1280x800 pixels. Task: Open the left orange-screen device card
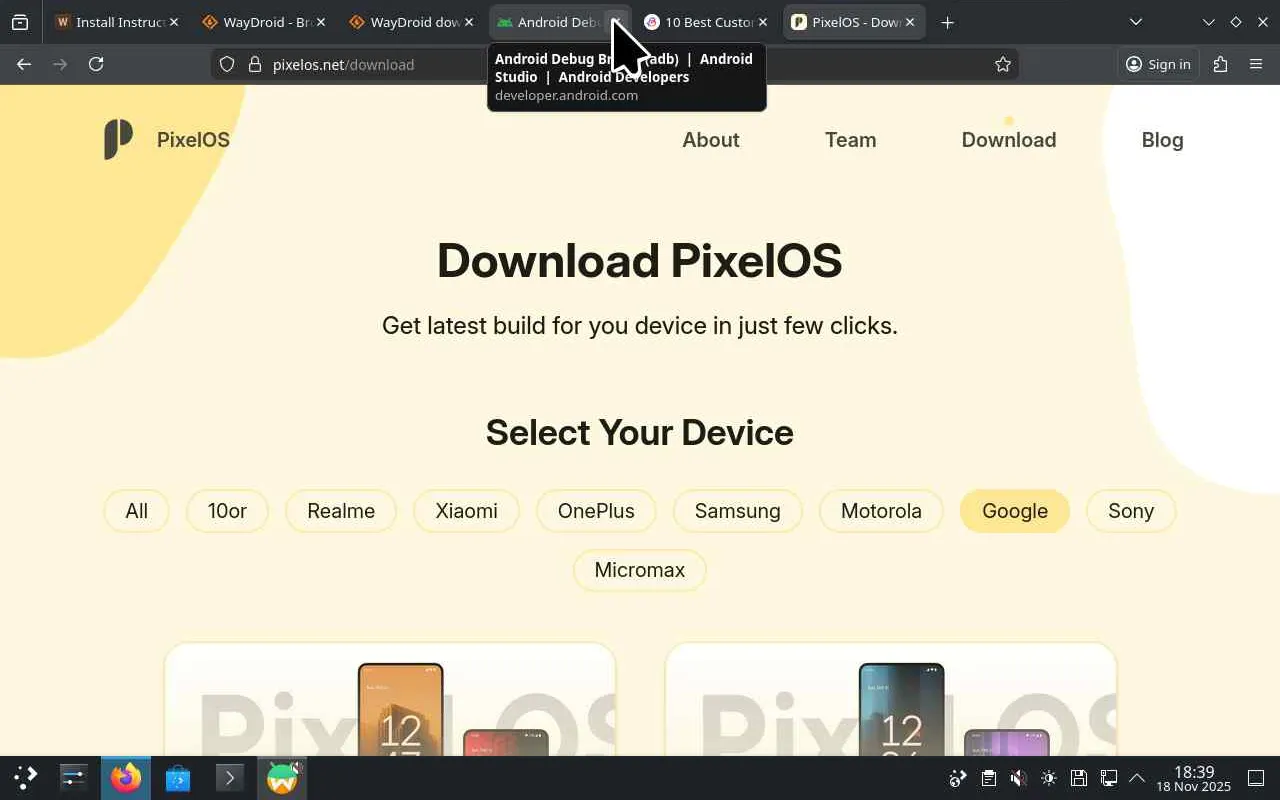[390, 699]
